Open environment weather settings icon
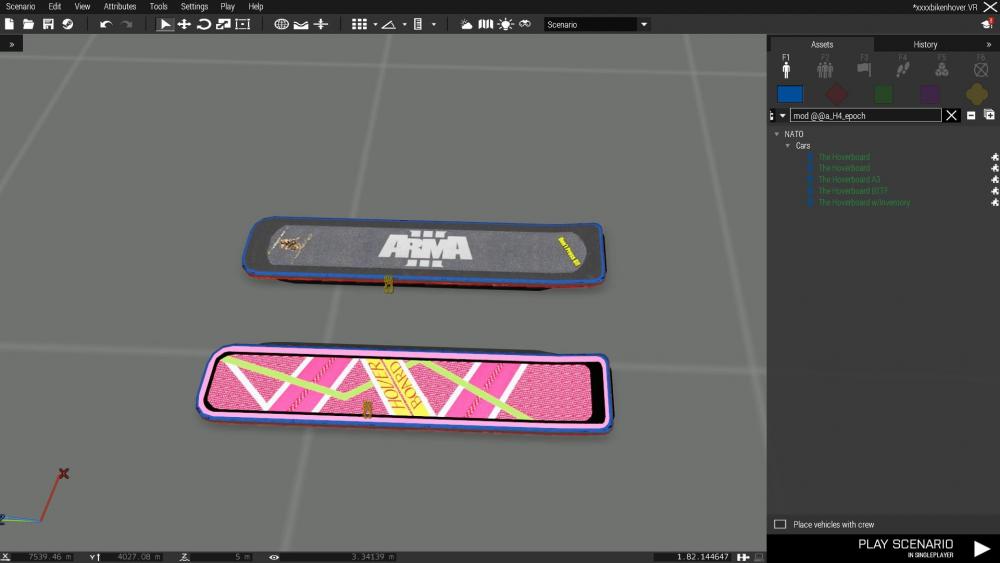The image size is (1000, 563). tap(466, 24)
